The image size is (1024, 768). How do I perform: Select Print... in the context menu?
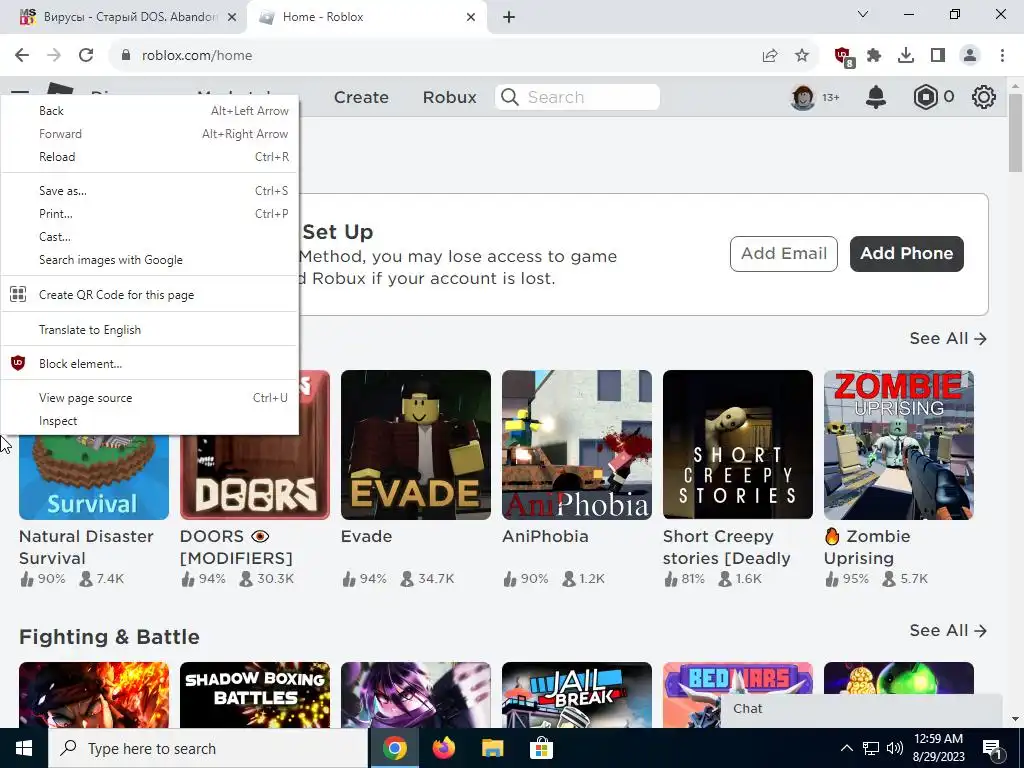click(x=150, y=214)
